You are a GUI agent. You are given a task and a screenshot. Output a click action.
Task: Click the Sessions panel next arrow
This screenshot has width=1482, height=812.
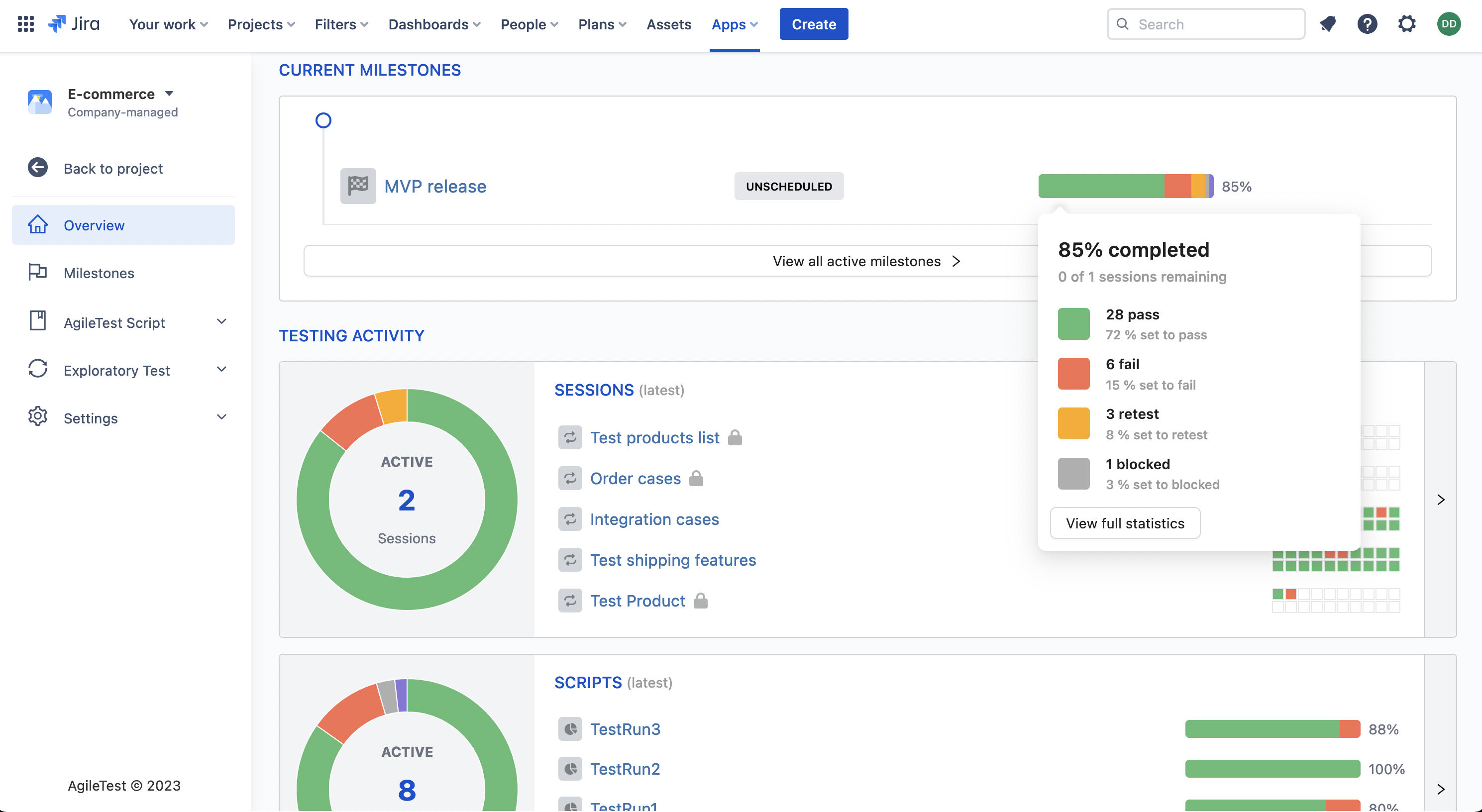[1441, 499]
